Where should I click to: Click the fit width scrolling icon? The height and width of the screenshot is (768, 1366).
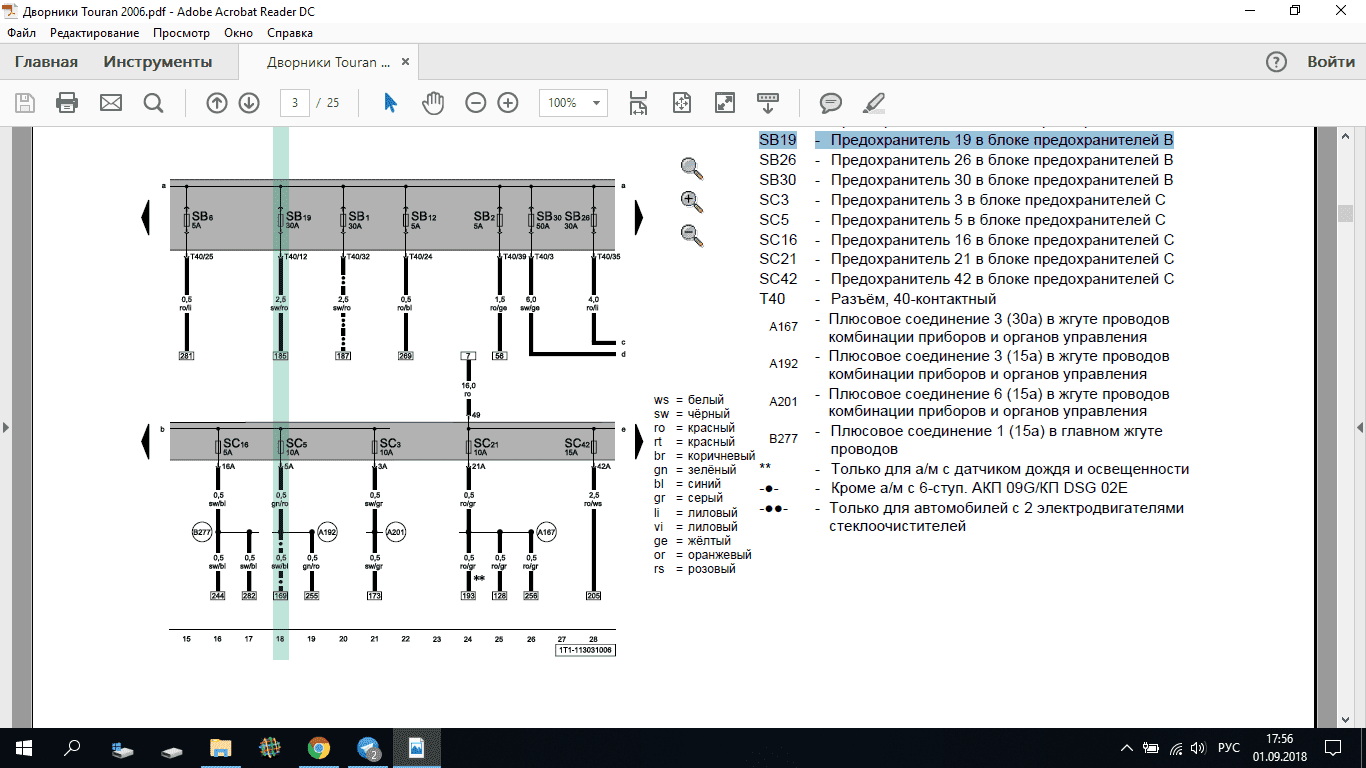638,102
